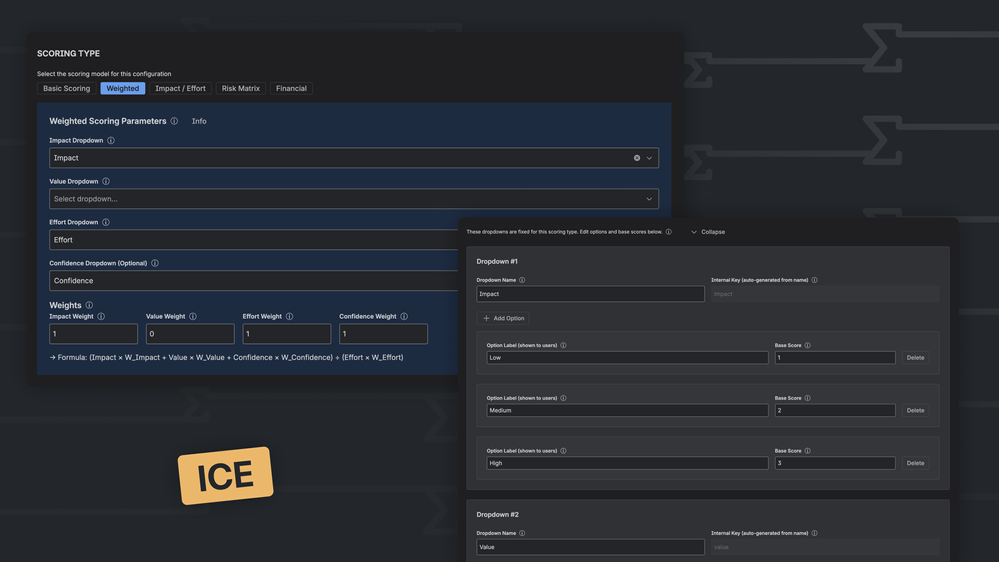Viewport: 999px width, 562px height.
Task: Focus the Effort Weight input field
Action: pyautogui.click(x=287, y=334)
